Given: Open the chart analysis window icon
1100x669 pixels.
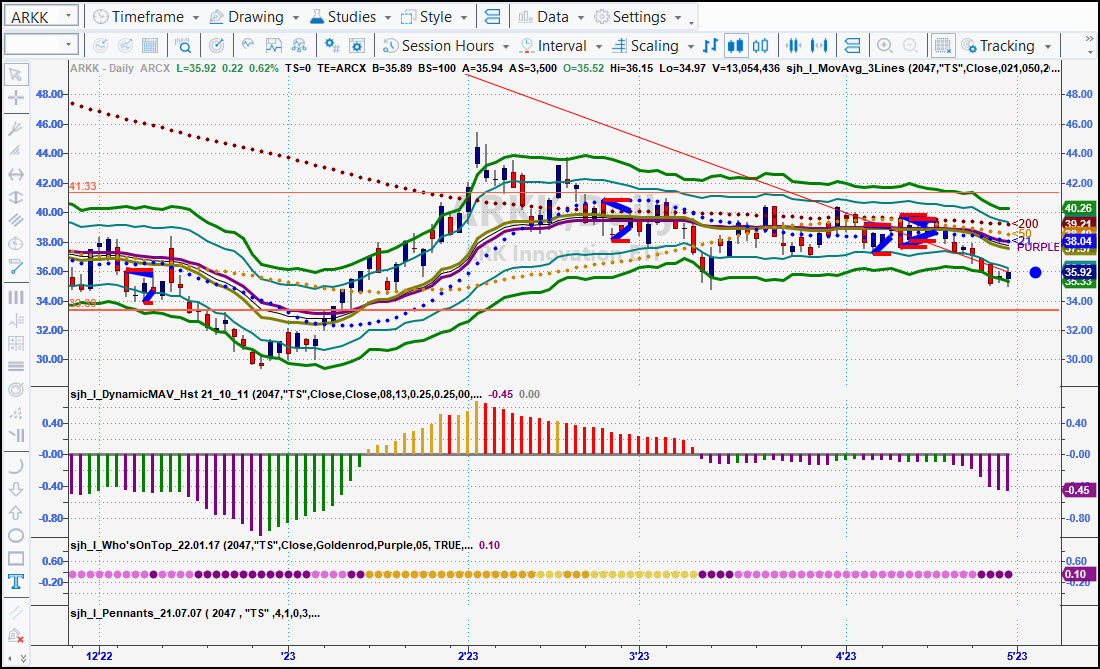Looking at the screenshot, I should pos(274,46).
